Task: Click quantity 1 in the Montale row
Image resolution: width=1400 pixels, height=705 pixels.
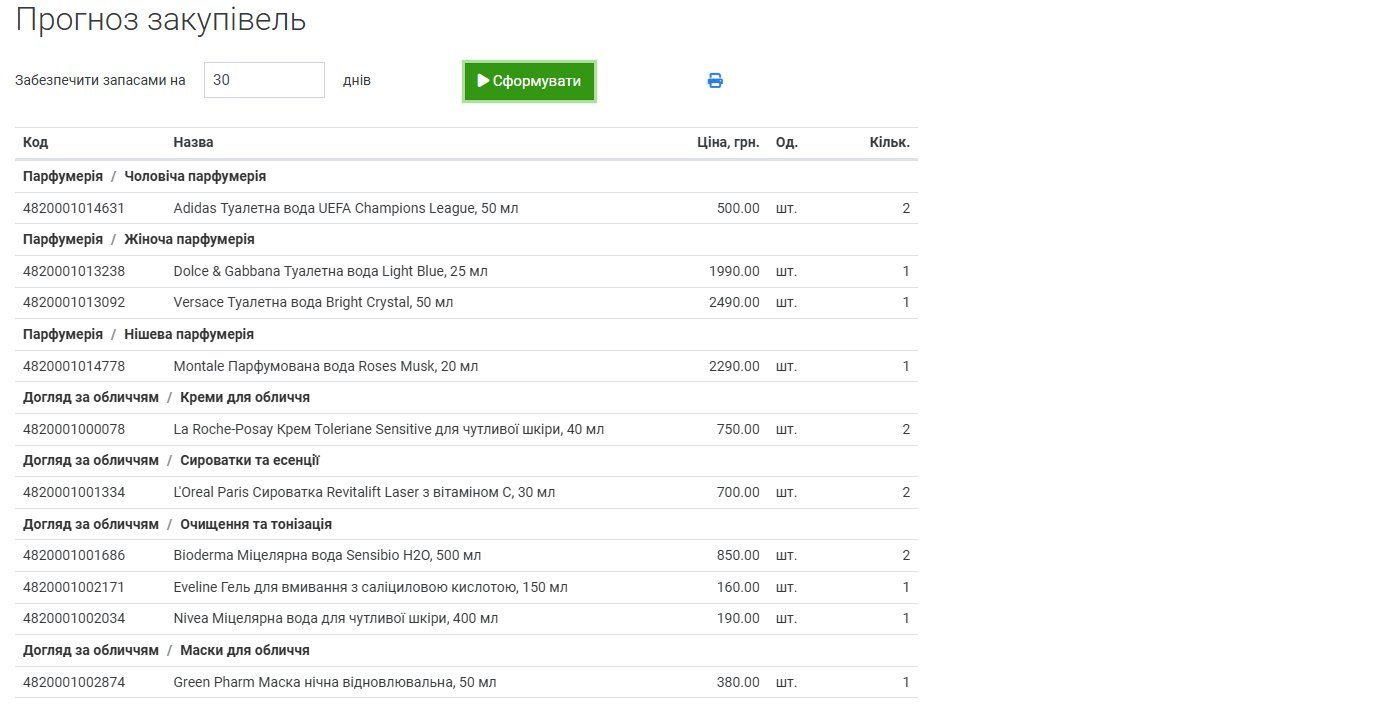Action: [906, 366]
